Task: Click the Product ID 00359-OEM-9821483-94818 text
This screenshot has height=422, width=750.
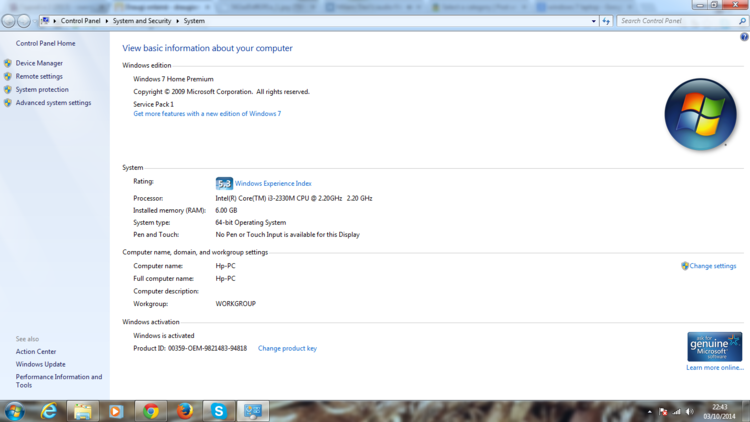Action: pyautogui.click(x=190, y=348)
